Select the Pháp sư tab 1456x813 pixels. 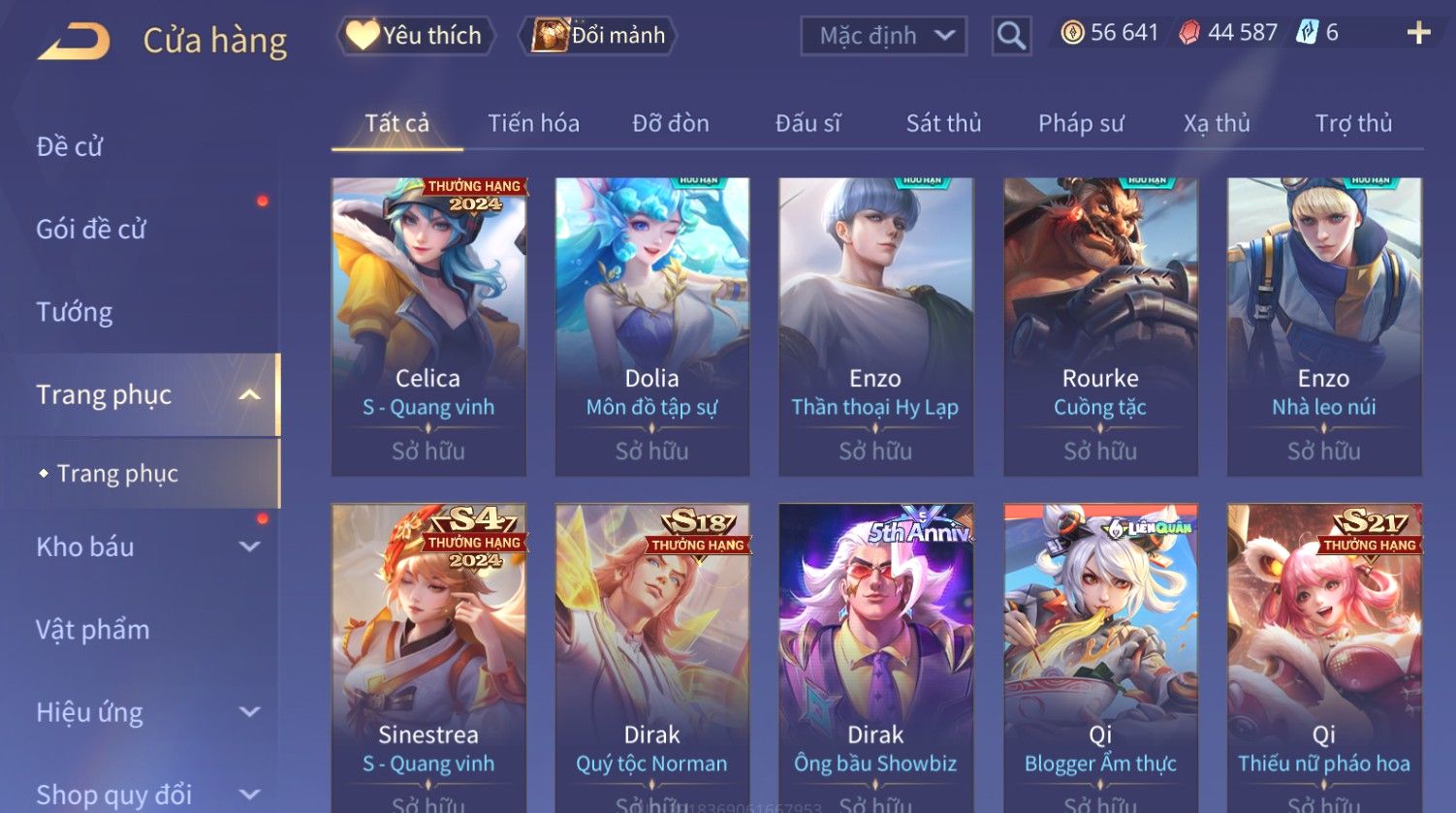[1081, 123]
